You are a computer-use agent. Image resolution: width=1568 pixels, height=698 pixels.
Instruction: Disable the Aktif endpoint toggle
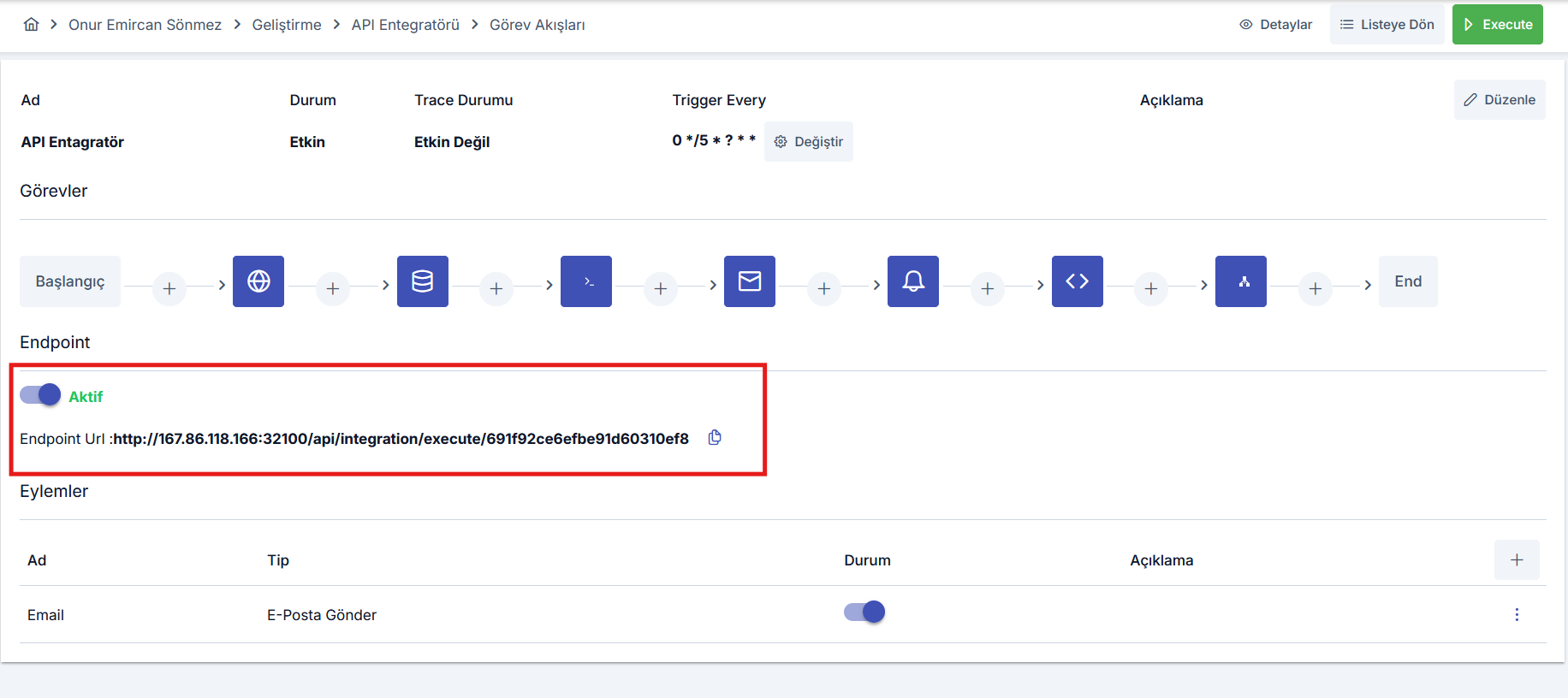click(x=40, y=395)
